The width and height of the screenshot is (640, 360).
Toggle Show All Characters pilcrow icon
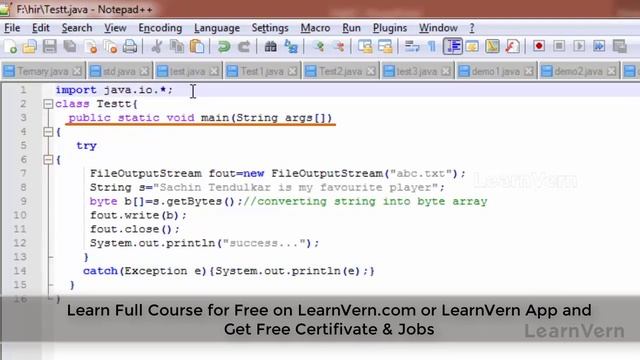pos(432,47)
